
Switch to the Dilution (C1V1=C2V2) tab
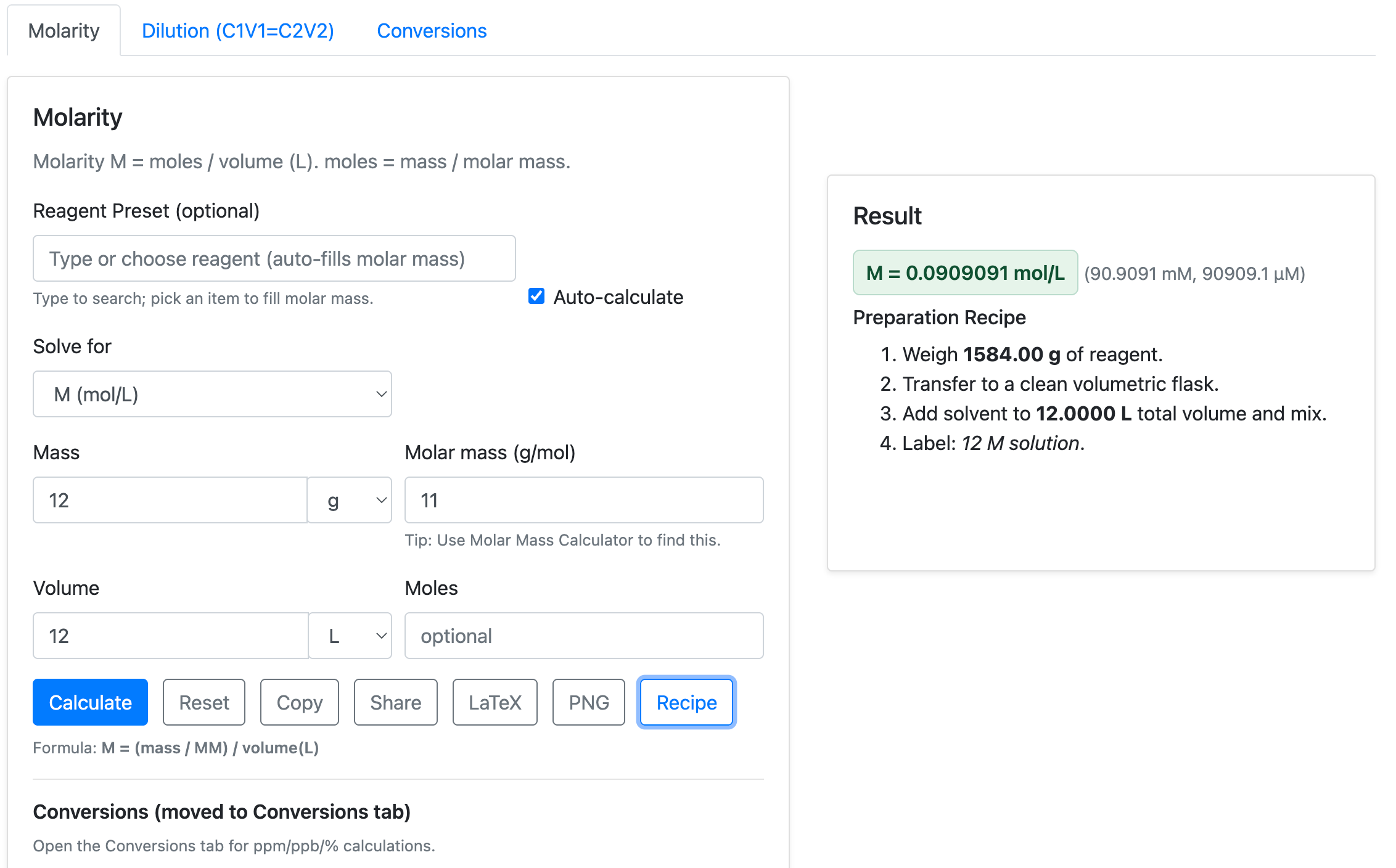238,31
